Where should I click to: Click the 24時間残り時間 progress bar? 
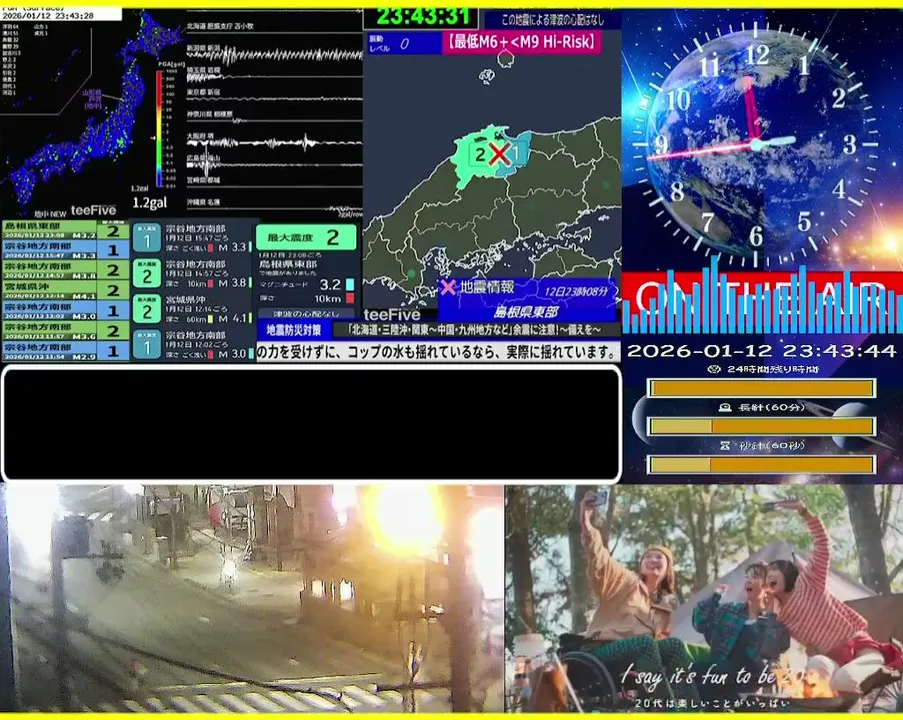[761, 388]
